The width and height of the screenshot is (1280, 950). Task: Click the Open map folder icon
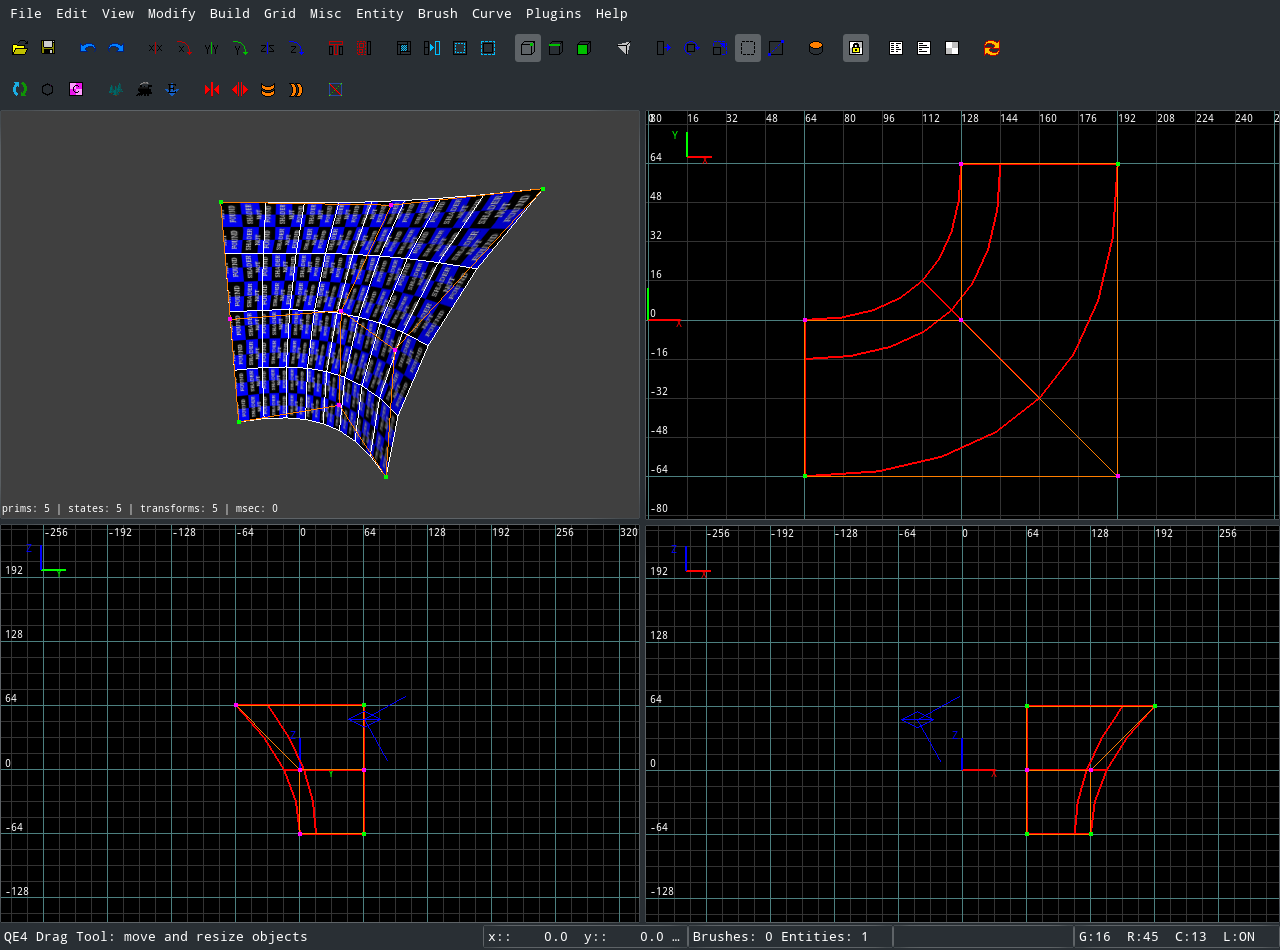[x=19, y=48]
